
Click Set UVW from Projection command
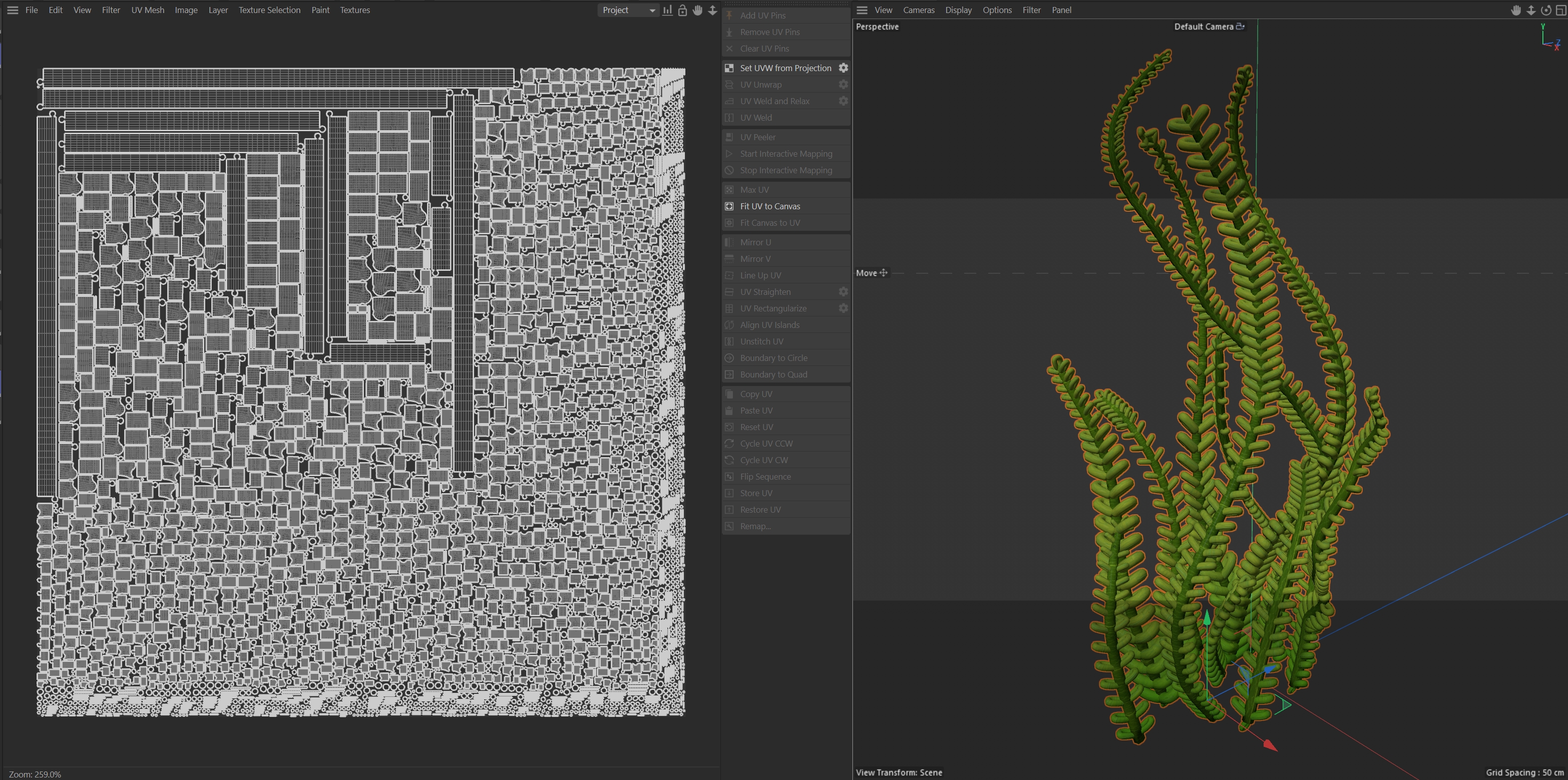[x=785, y=68]
